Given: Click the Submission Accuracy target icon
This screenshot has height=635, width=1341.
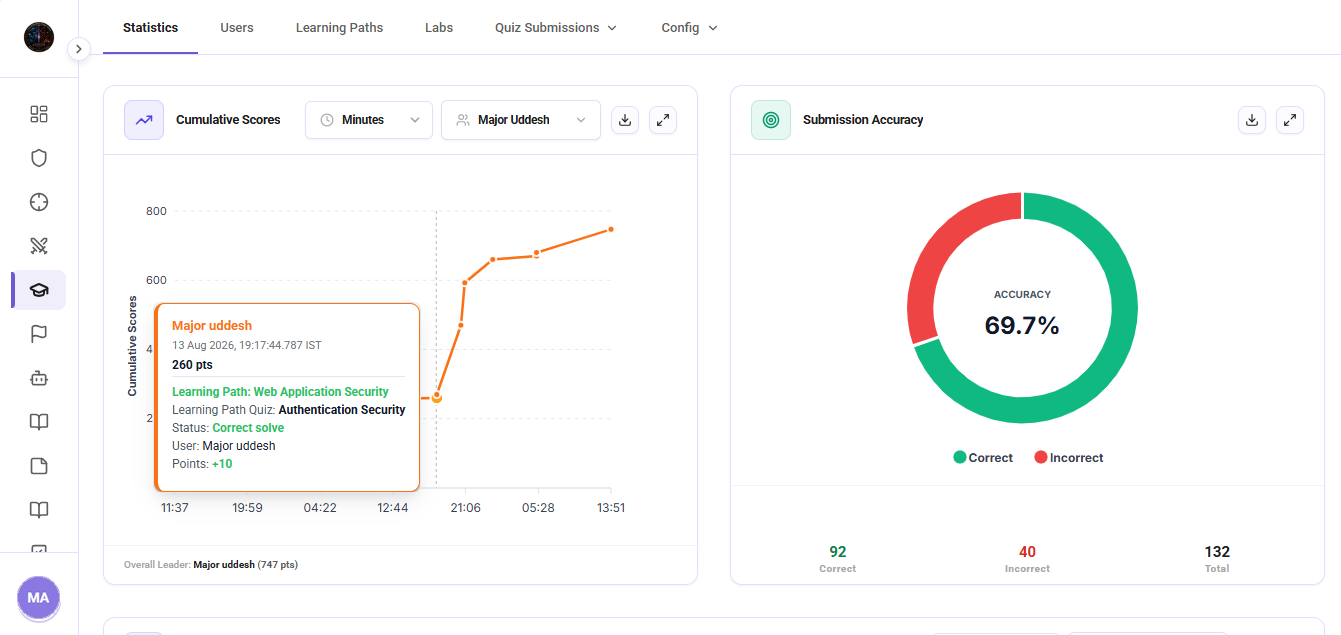Looking at the screenshot, I should 771,120.
